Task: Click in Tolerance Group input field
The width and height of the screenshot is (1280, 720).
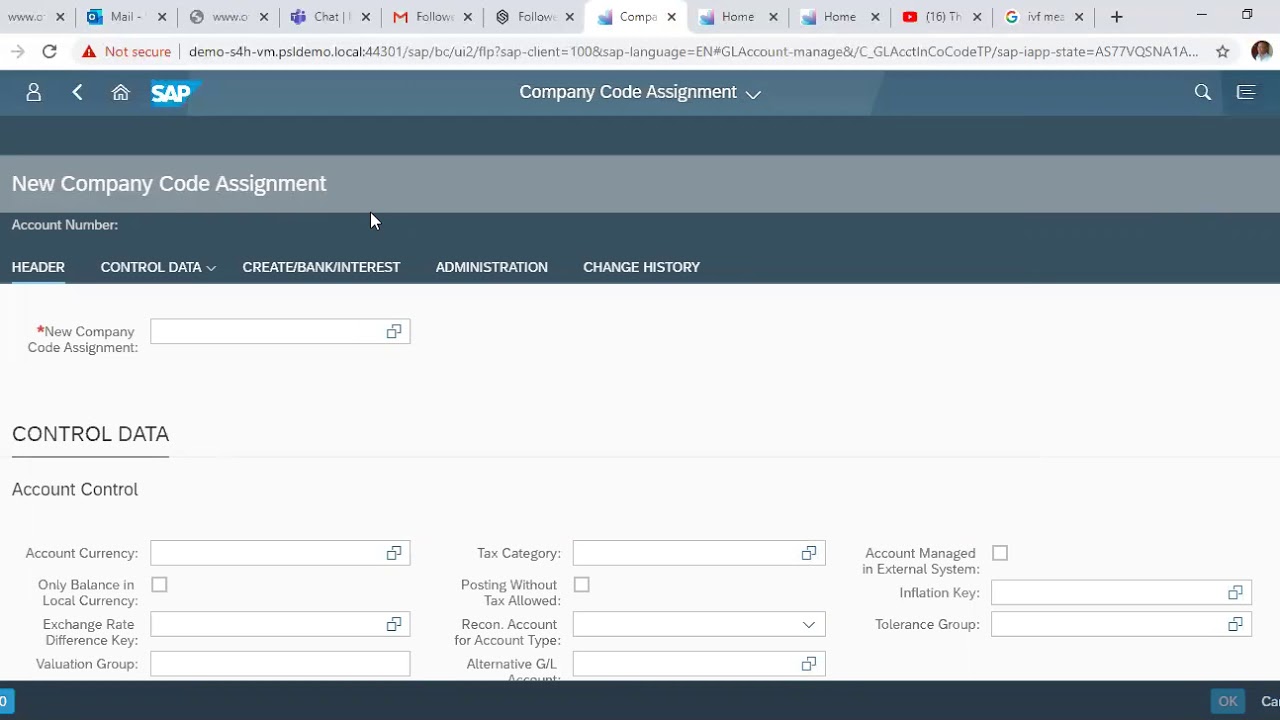Action: pos(1121,624)
